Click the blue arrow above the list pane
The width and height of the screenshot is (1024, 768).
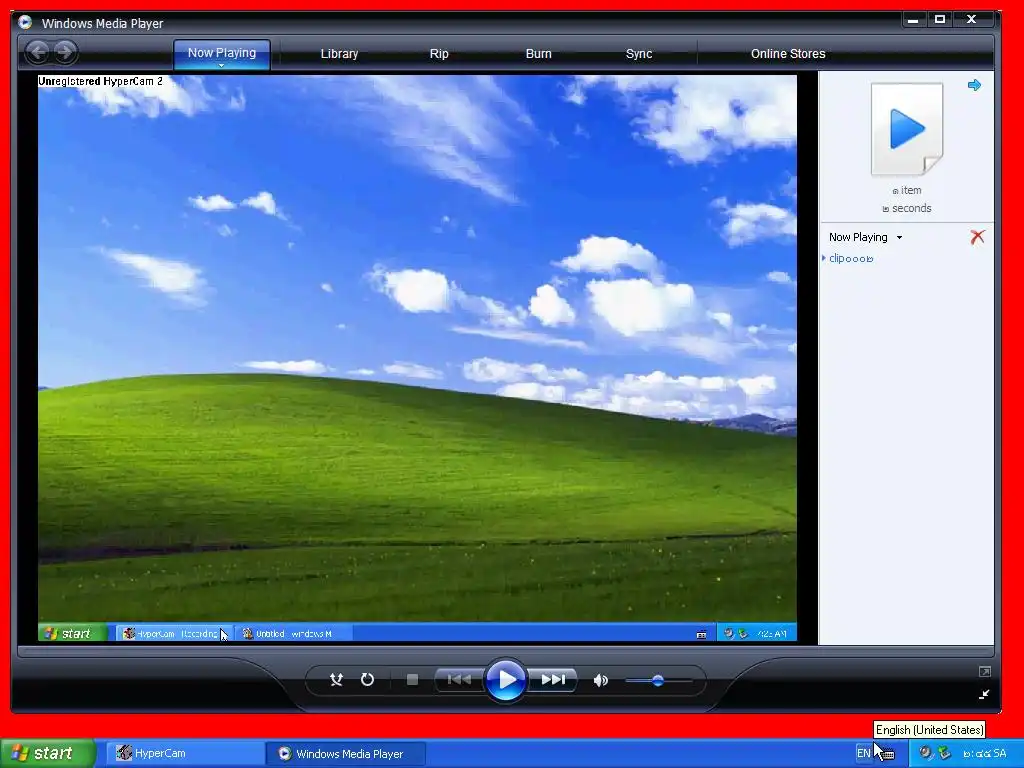point(974,85)
